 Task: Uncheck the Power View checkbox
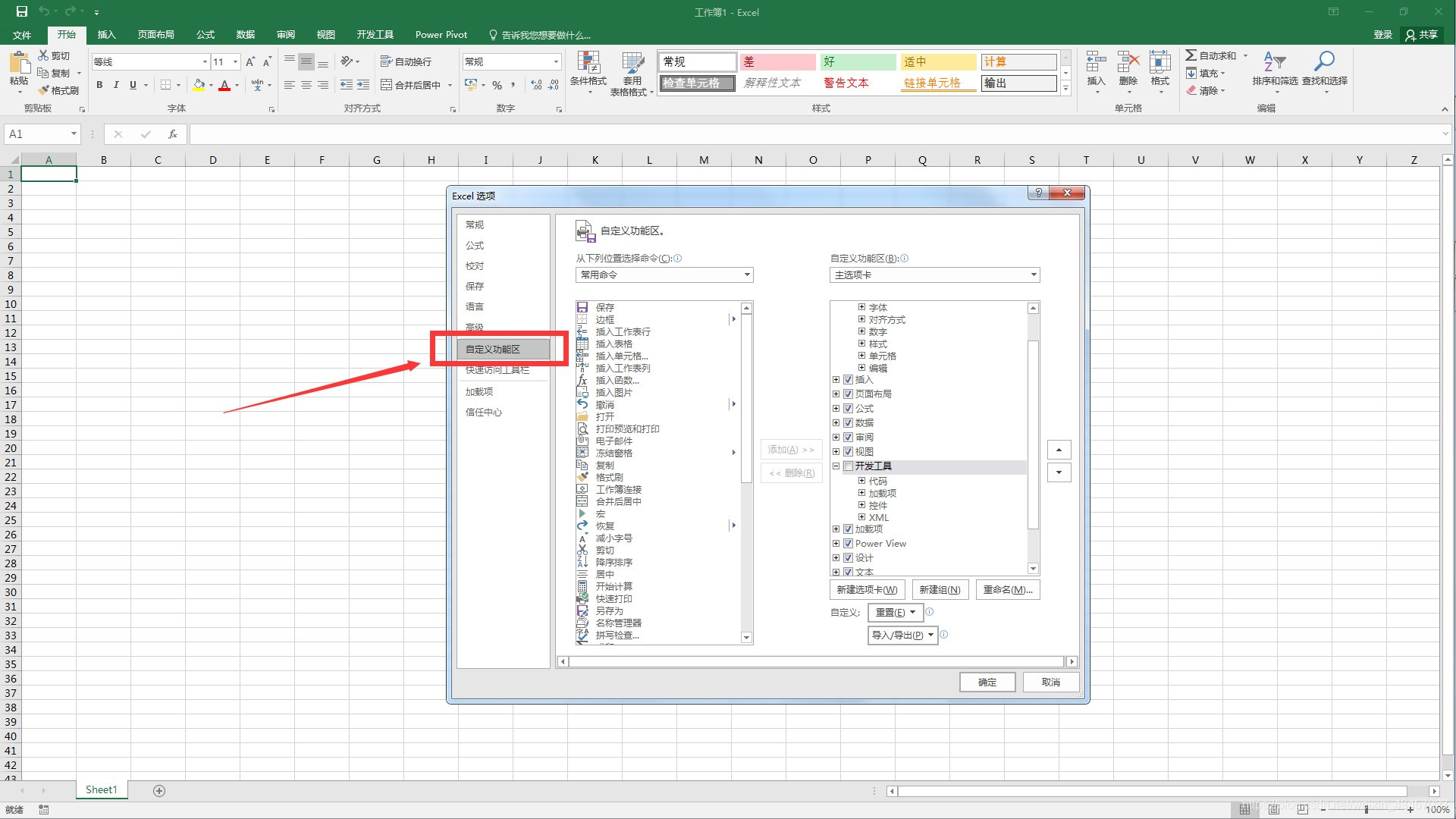tap(849, 544)
